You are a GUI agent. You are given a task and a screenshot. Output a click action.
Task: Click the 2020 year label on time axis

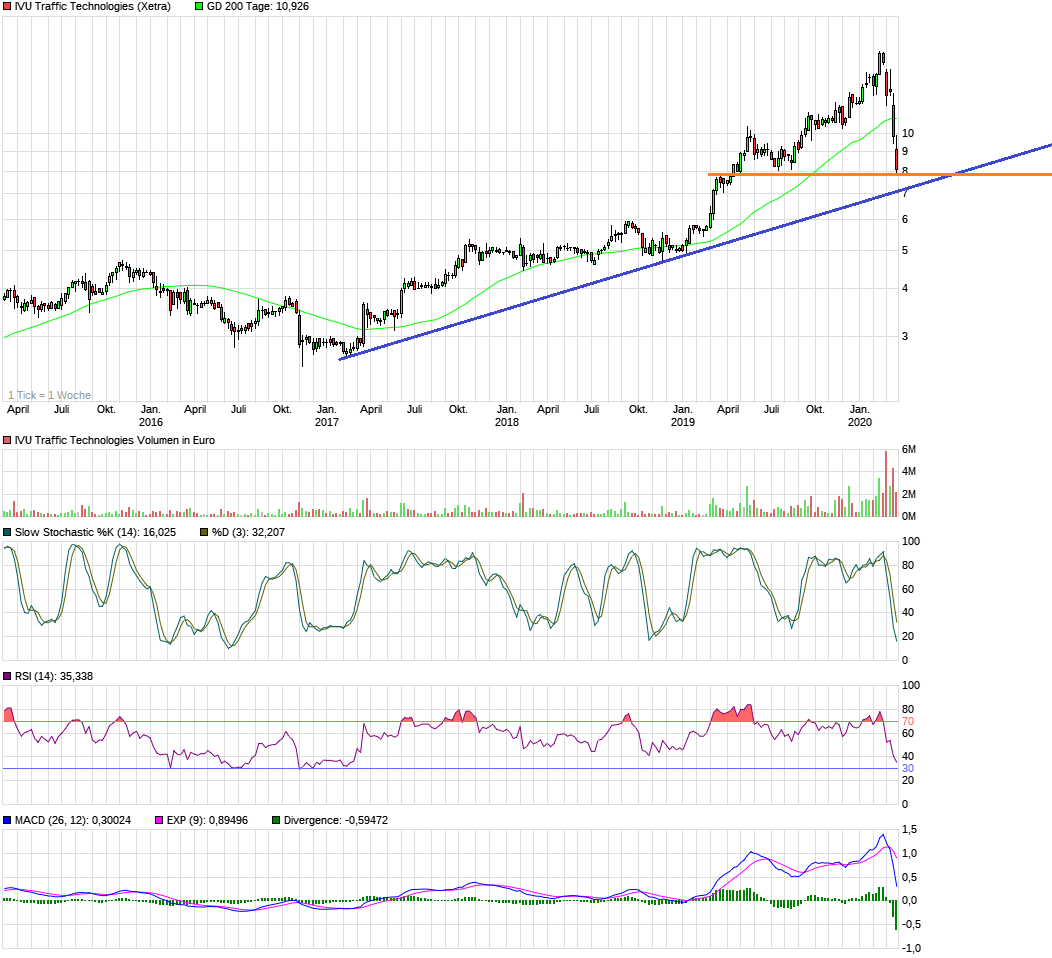pyautogui.click(x=859, y=423)
